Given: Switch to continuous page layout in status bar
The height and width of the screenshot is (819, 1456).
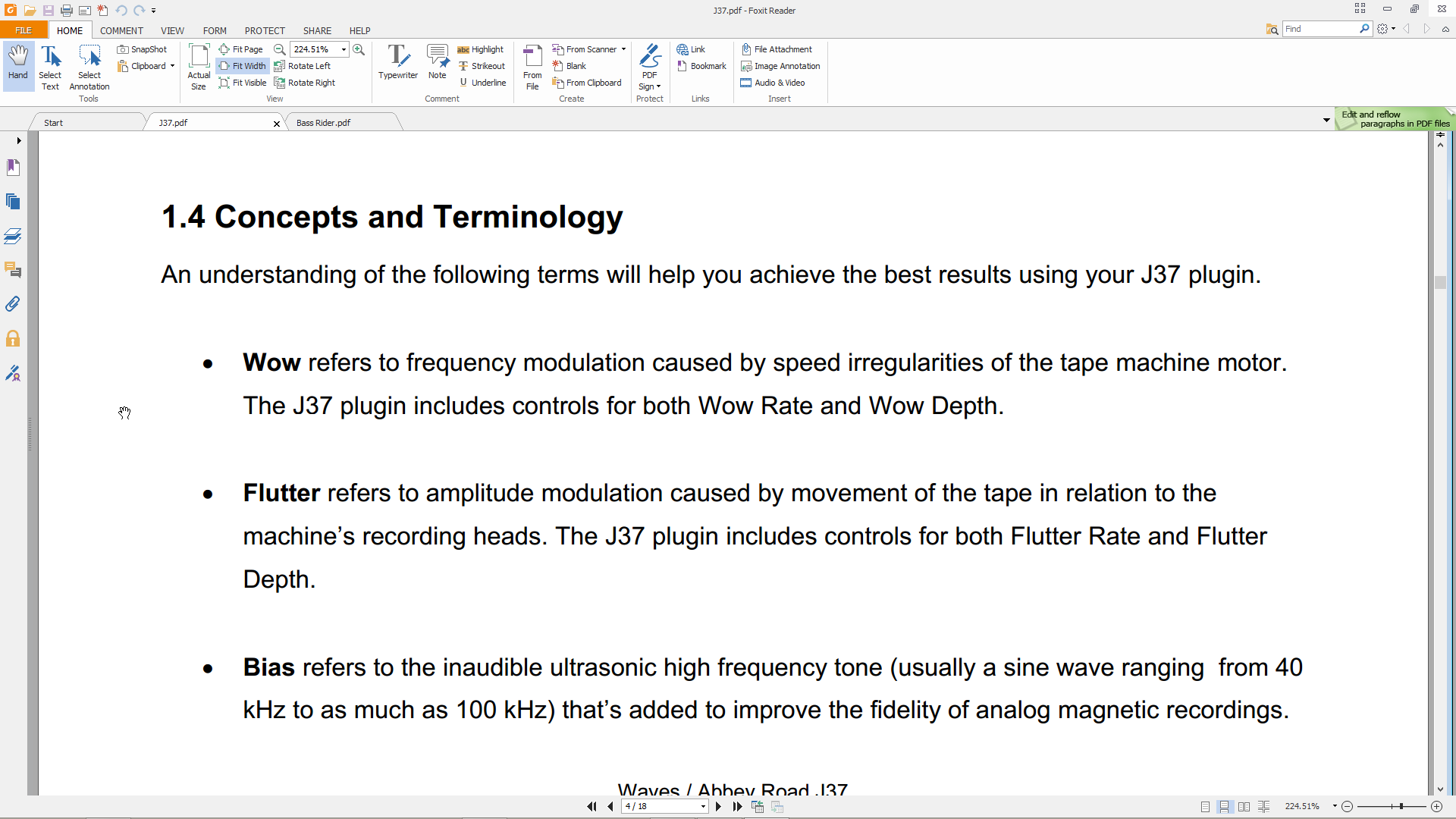Looking at the screenshot, I should click(1225, 807).
